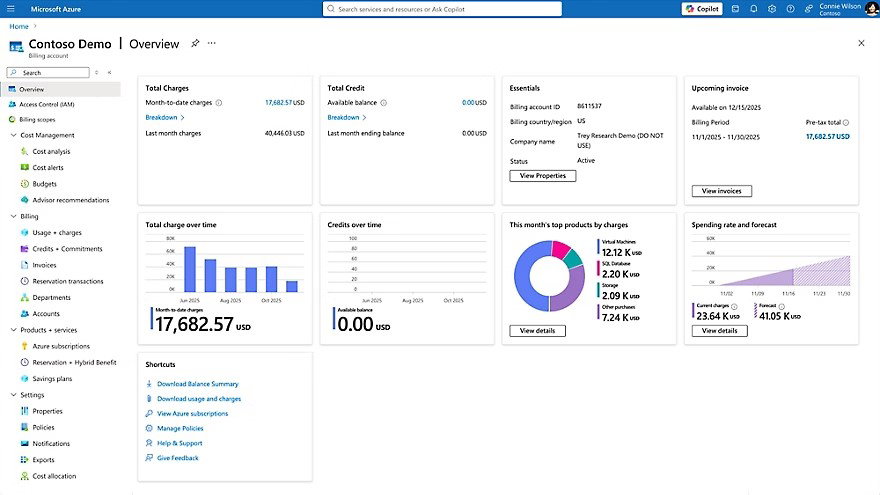This screenshot has width=880, height=495.
Task: Click Month-to-date charges info icon
Action: [x=219, y=103]
